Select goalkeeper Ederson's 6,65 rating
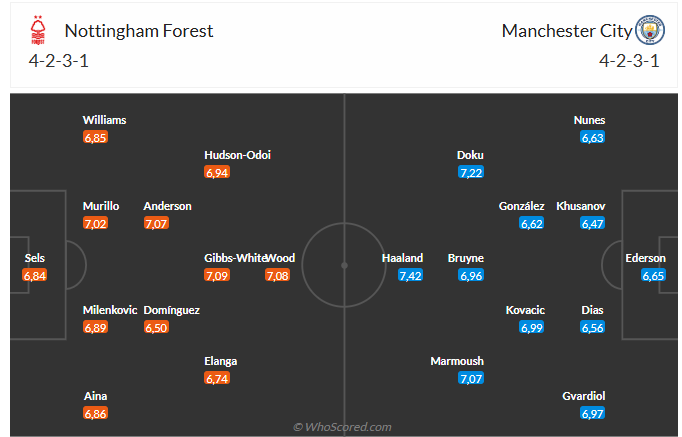The height and width of the screenshot is (437, 682). (x=653, y=275)
